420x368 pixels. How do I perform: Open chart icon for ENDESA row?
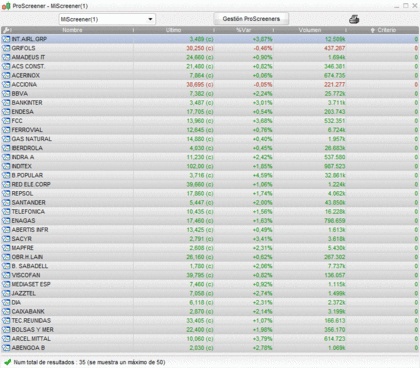point(6,112)
